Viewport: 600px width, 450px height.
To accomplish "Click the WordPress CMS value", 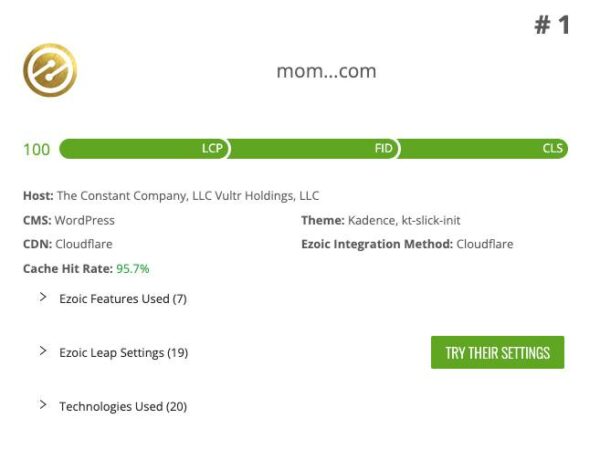I will coord(85,220).
